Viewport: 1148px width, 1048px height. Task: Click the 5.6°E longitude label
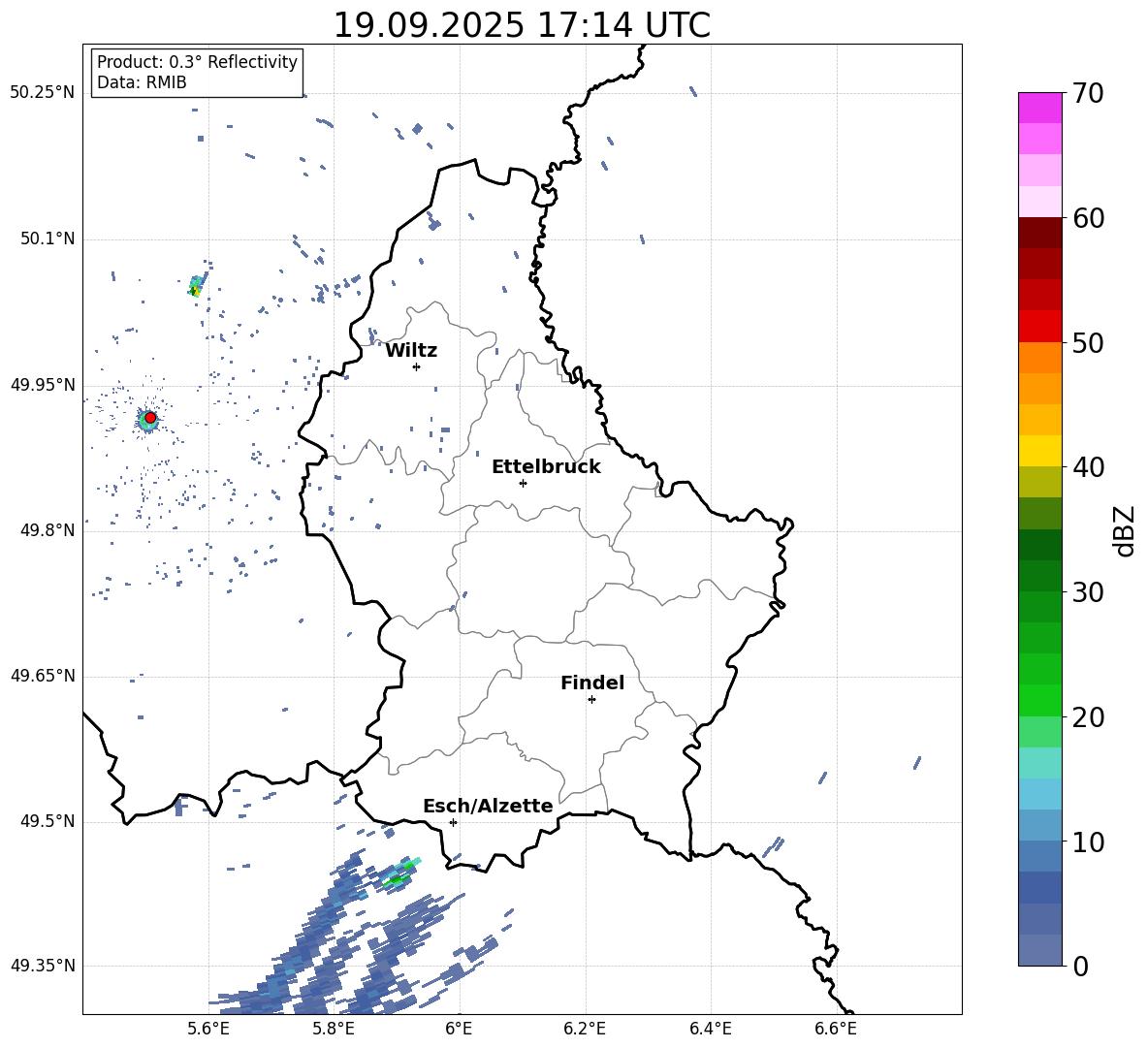pyautogui.click(x=208, y=1029)
